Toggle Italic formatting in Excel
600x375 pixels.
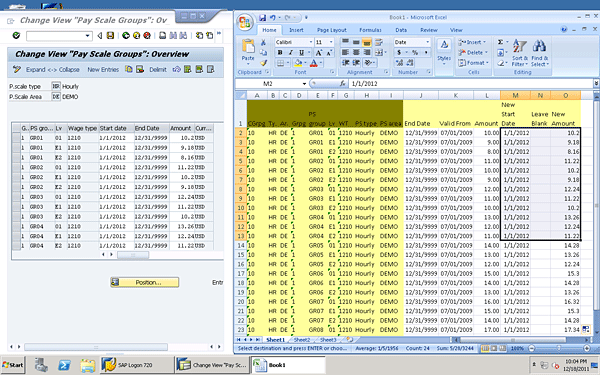[x=291, y=53]
